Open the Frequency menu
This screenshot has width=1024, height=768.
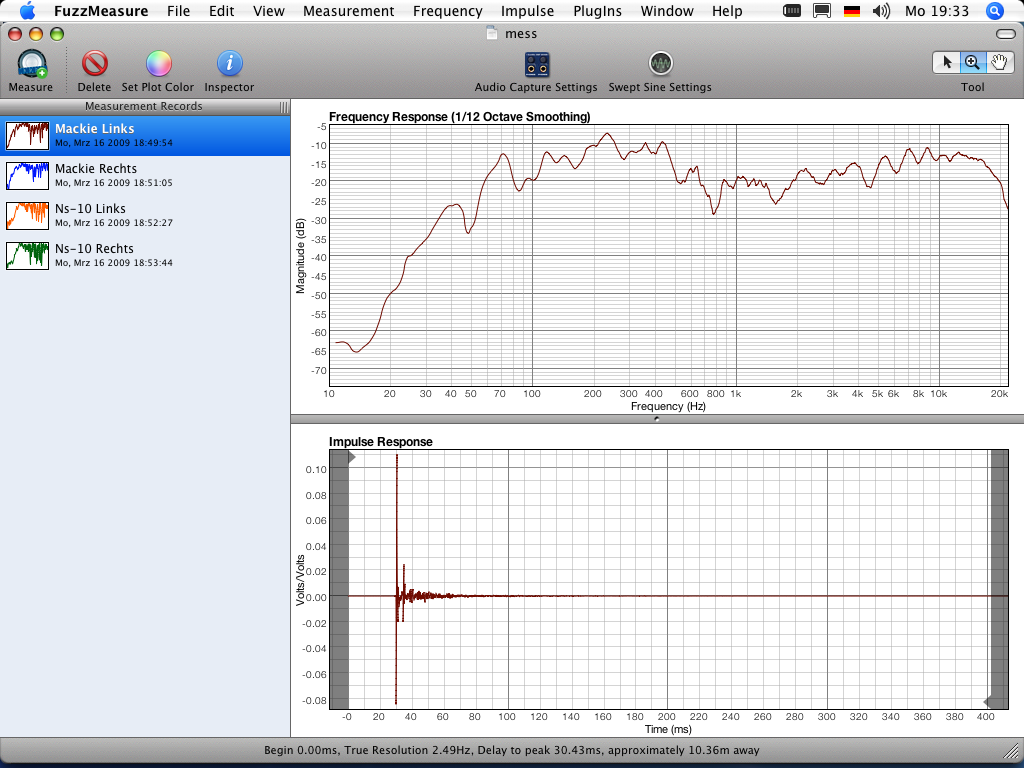click(447, 11)
